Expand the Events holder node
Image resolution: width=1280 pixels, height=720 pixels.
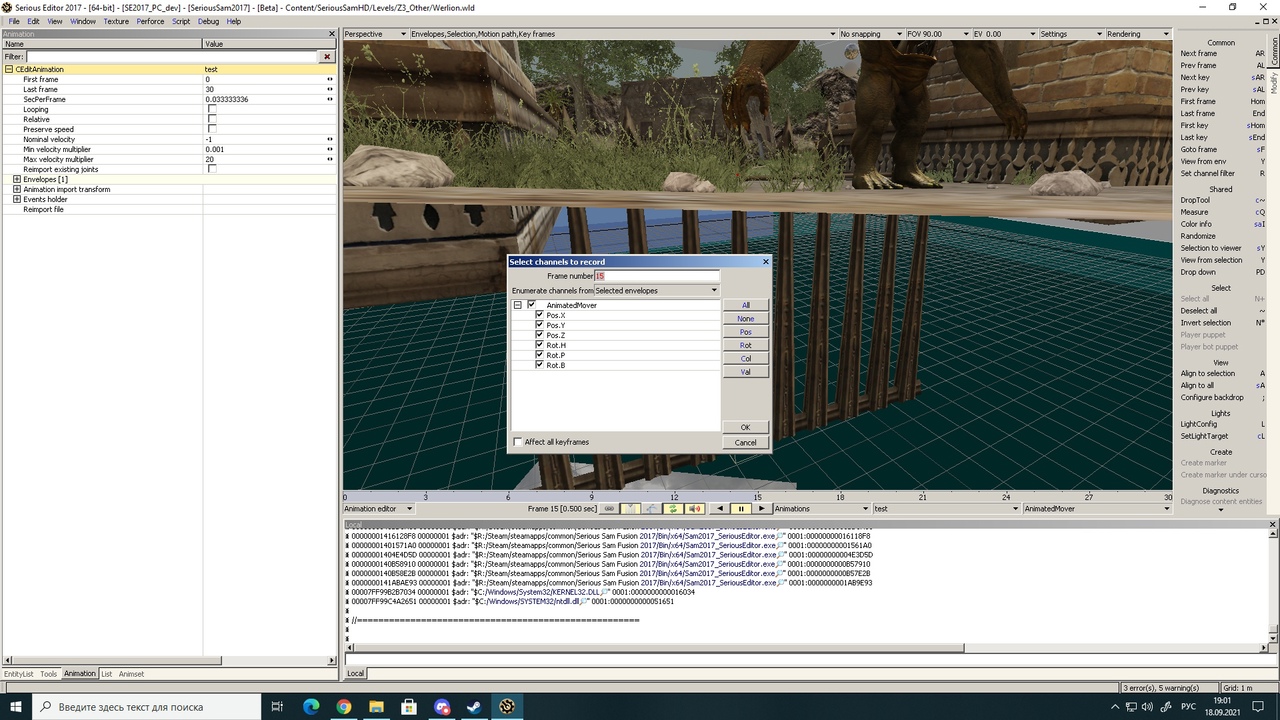[x=17, y=199]
